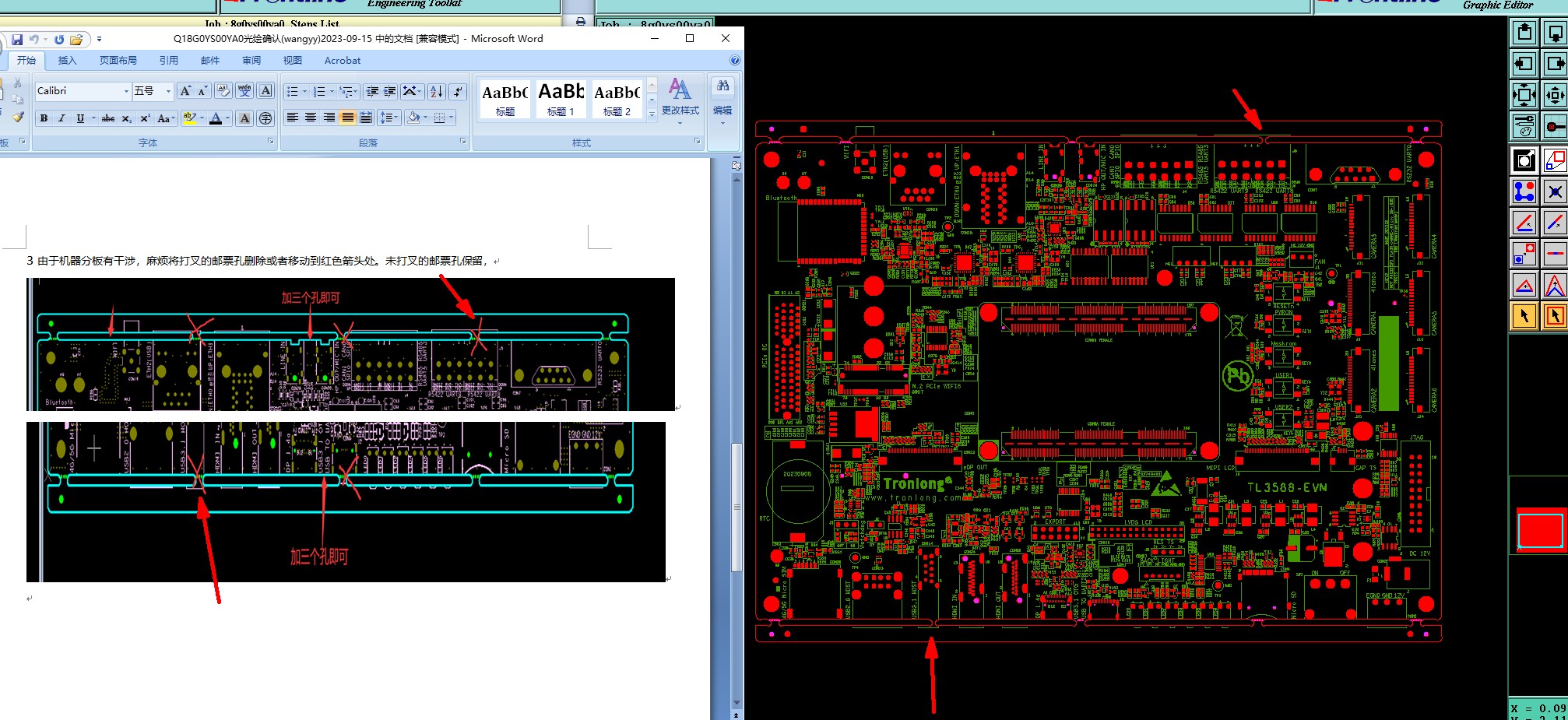
Task: Center-align the paragraph
Action: (311, 118)
